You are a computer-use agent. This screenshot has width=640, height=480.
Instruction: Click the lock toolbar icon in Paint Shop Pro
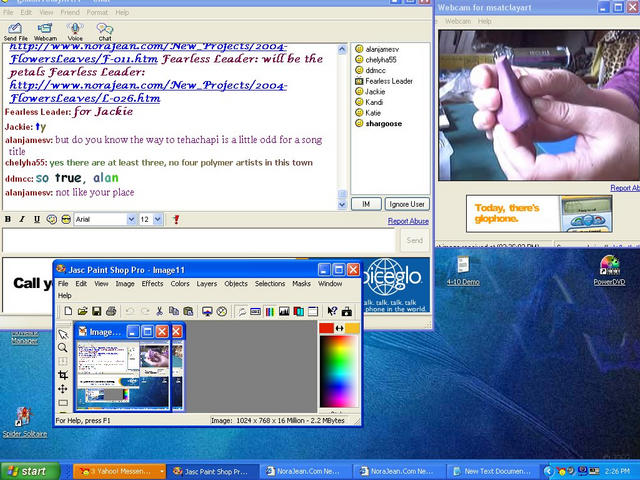click(x=347, y=311)
